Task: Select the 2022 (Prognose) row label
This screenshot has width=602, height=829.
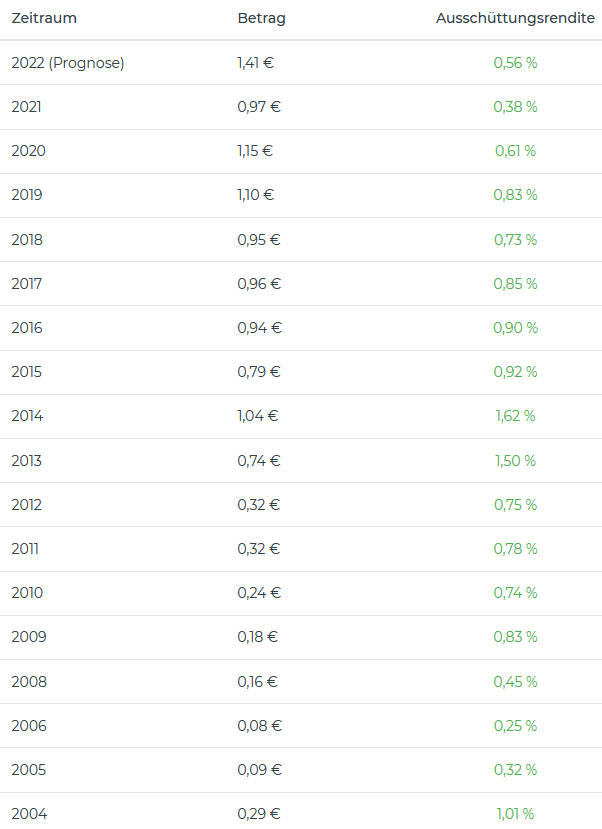Action: click(x=68, y=63)
